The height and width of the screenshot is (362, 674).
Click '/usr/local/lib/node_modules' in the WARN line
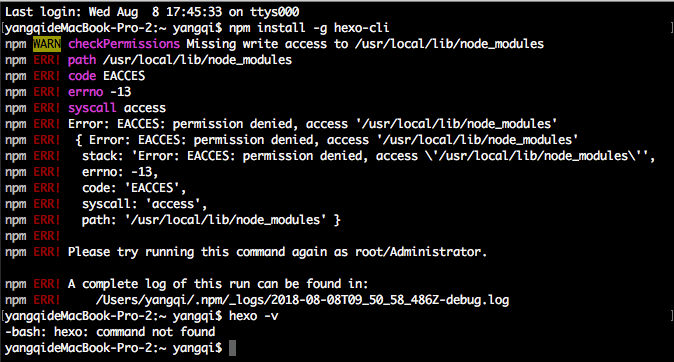[x=449, y=44]
